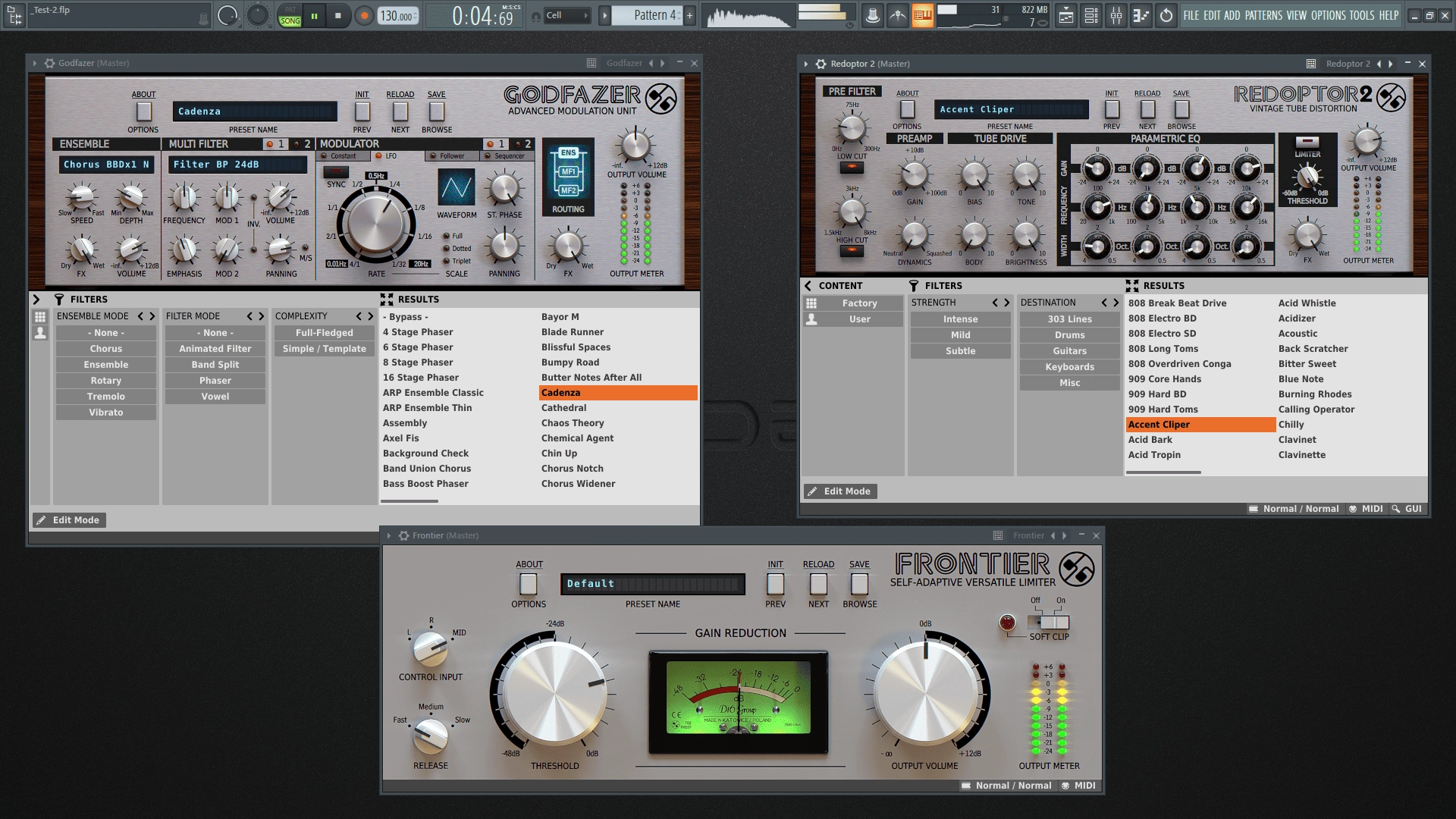The width and height of the screenshot is (1456, 819).
Task: Click the Godfazer WAVEFORM shape icon
Action: click(457, 187)
